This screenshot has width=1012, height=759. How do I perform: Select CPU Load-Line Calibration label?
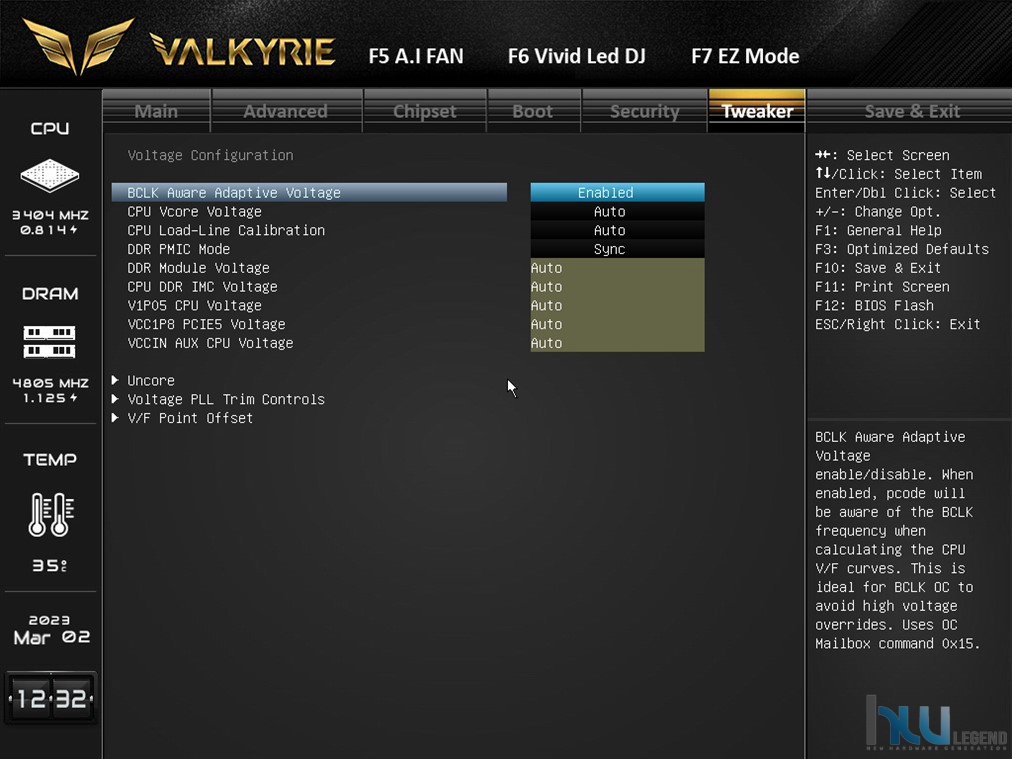(x=226, y=230)
